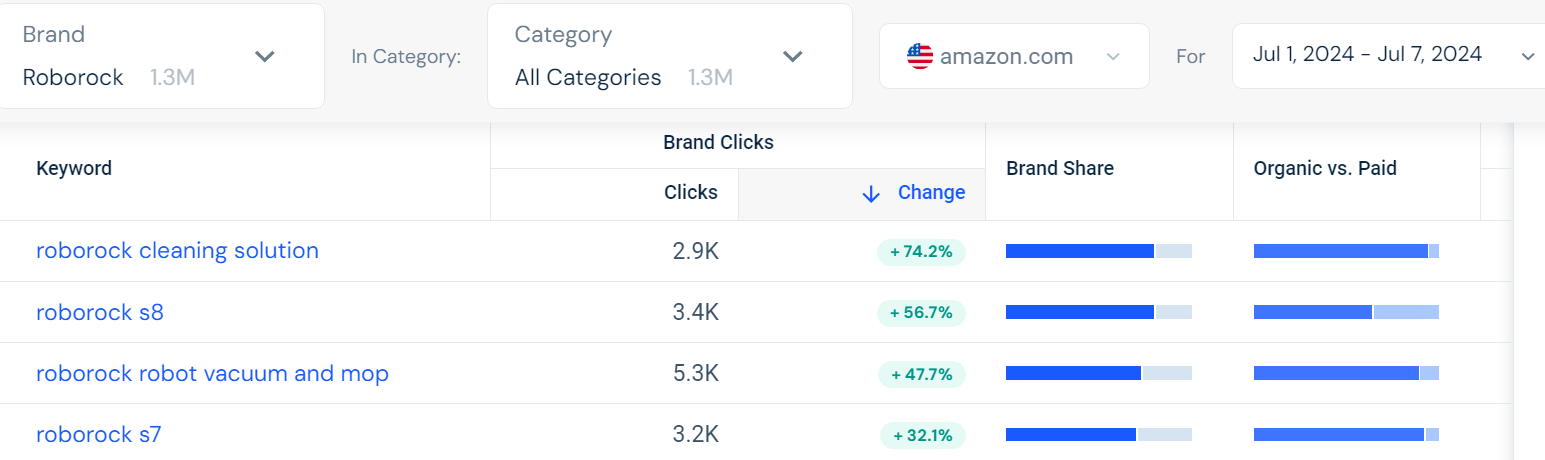Click the Keyword column header
Image resolution: width=1545 pixels, height=460 pixels.
pos(74,168)
